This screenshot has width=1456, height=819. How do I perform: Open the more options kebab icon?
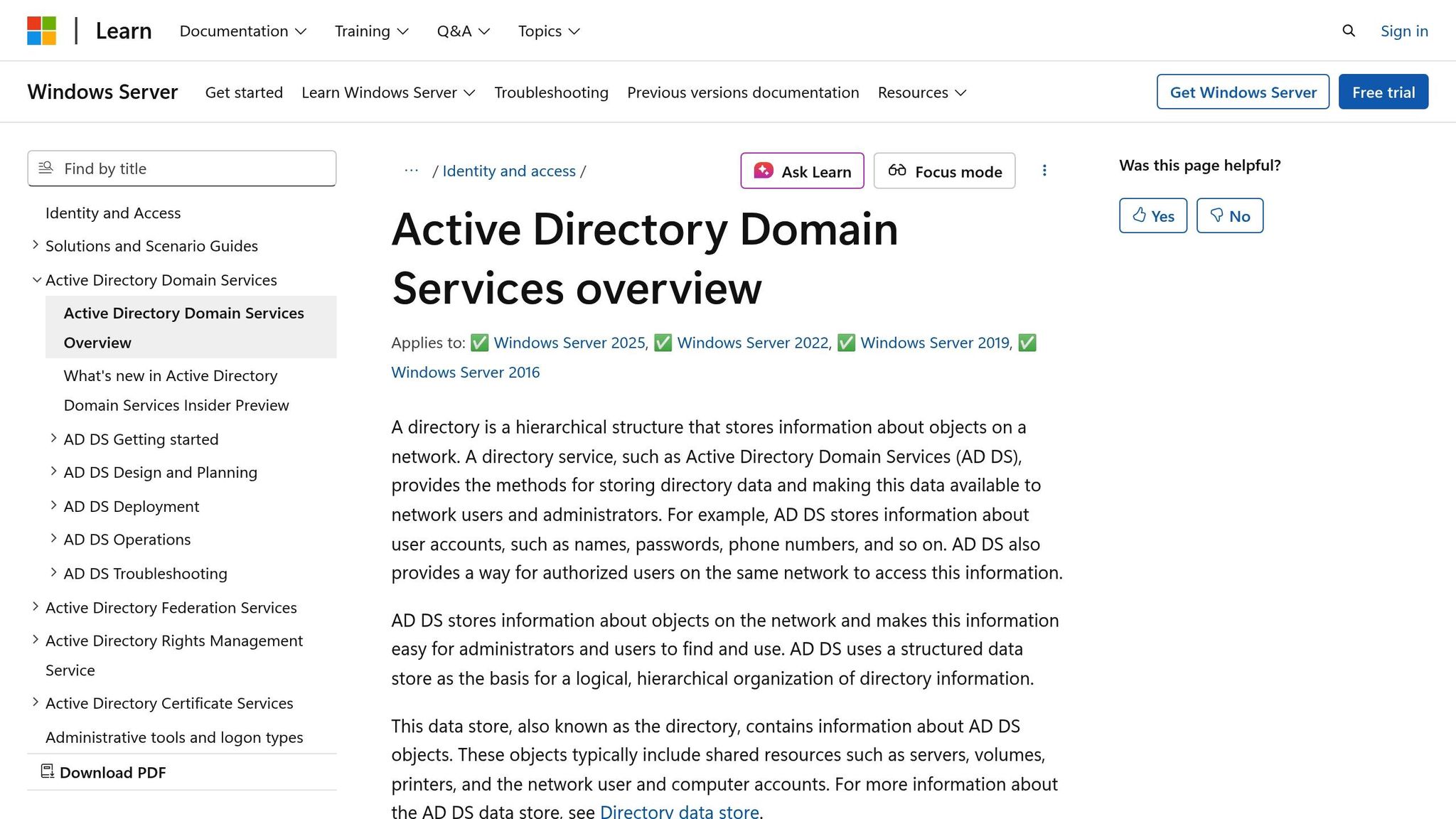(1044, 171)
